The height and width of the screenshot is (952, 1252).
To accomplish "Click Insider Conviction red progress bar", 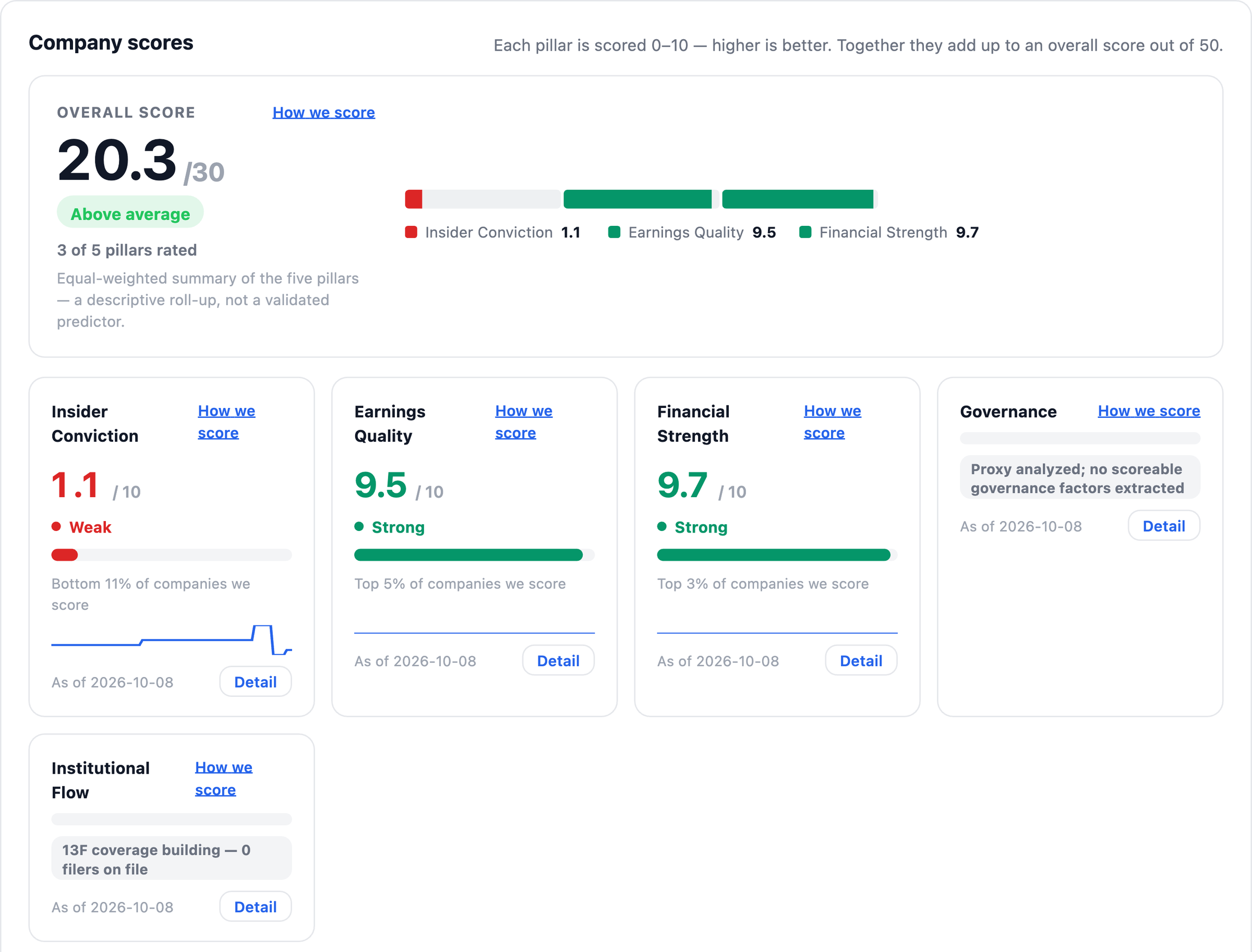I will [x=65, y=555].
